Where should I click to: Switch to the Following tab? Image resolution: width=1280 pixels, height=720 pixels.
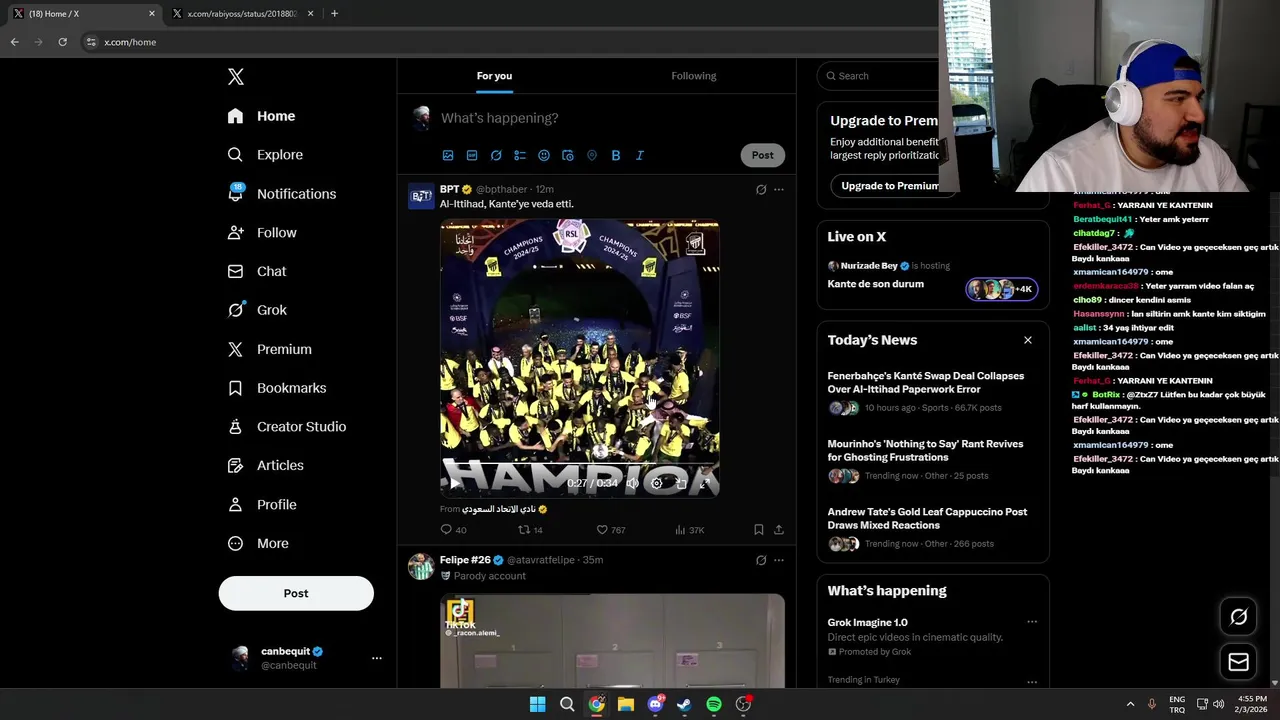click(694, 76)
